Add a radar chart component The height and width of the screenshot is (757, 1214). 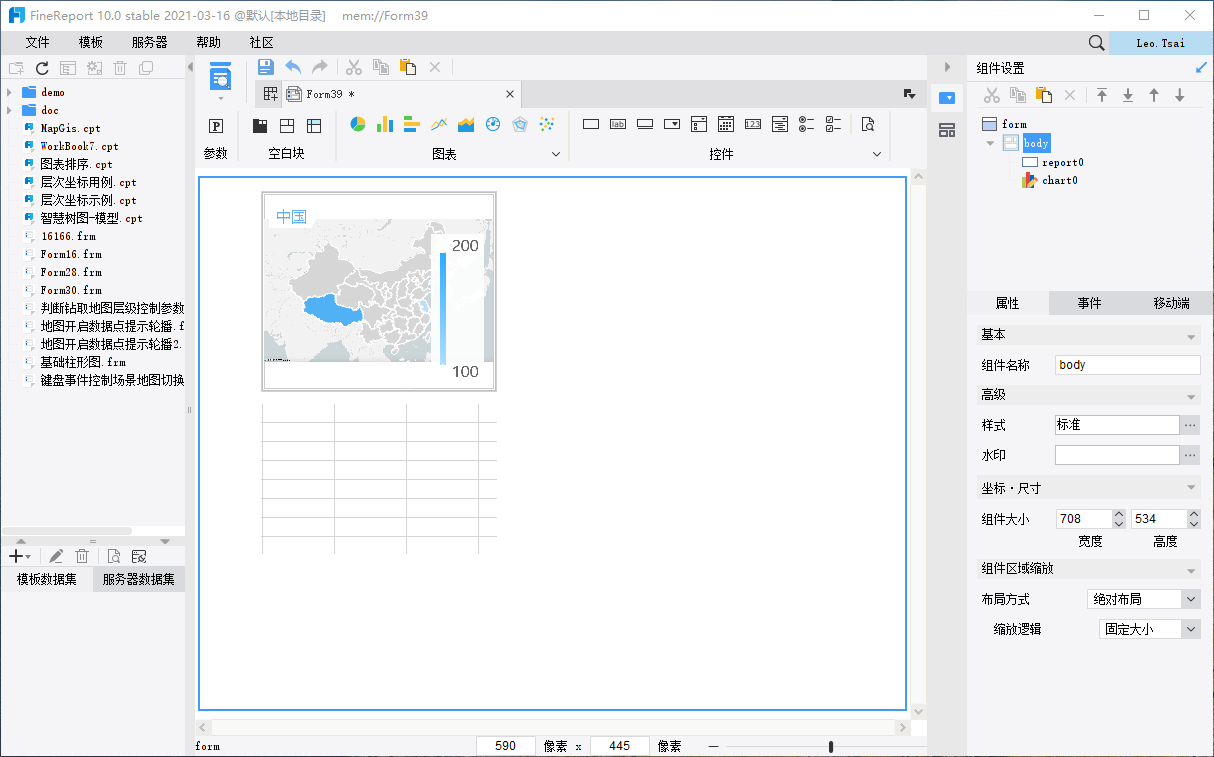pyautogui.click(x=520, y=125)
